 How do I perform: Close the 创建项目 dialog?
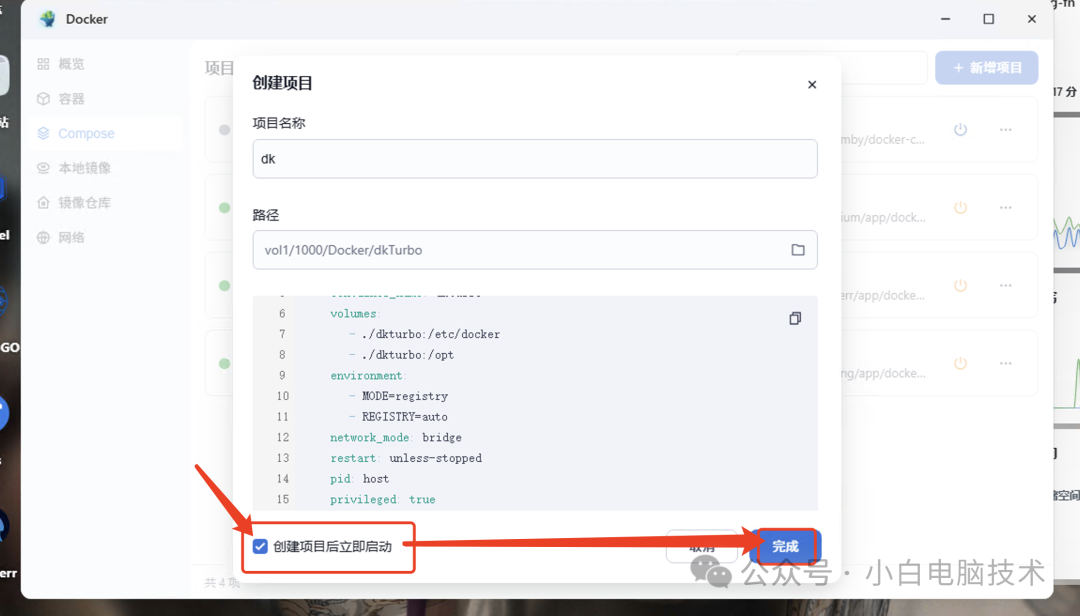[812, 84]
